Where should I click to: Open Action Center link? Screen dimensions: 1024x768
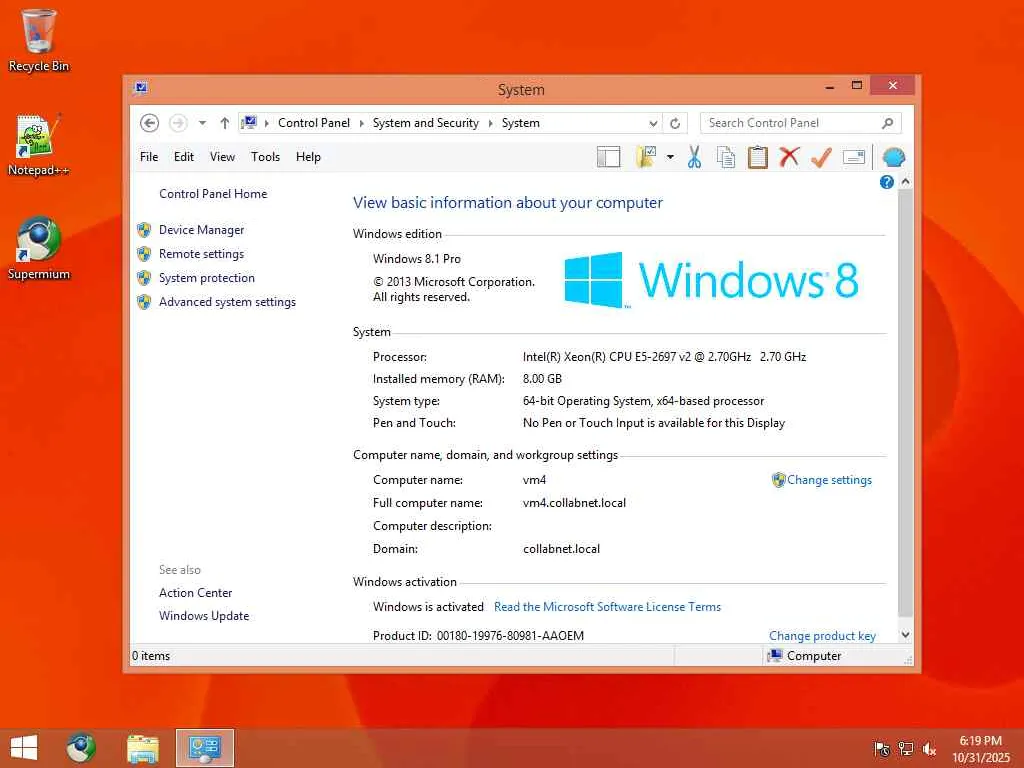195,593
